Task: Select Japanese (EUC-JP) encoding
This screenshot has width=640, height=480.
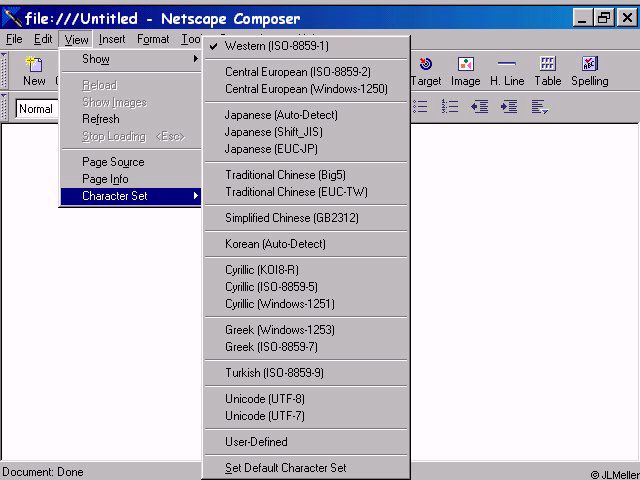Action: [306, 149]
